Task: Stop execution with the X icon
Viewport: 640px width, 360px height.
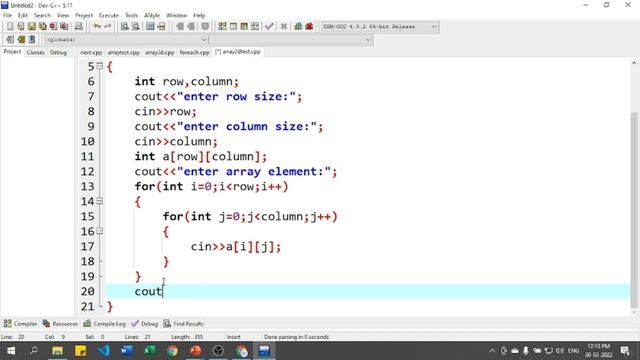Action: [x=284, y=27]
